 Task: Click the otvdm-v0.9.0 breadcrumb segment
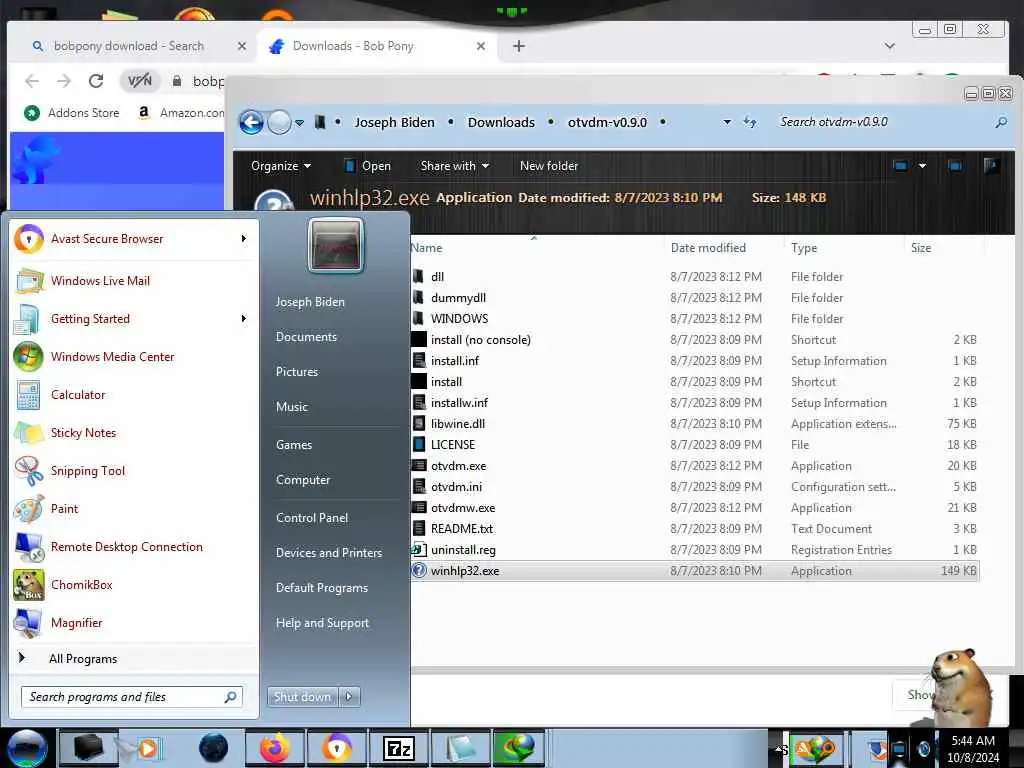(607, 122)
